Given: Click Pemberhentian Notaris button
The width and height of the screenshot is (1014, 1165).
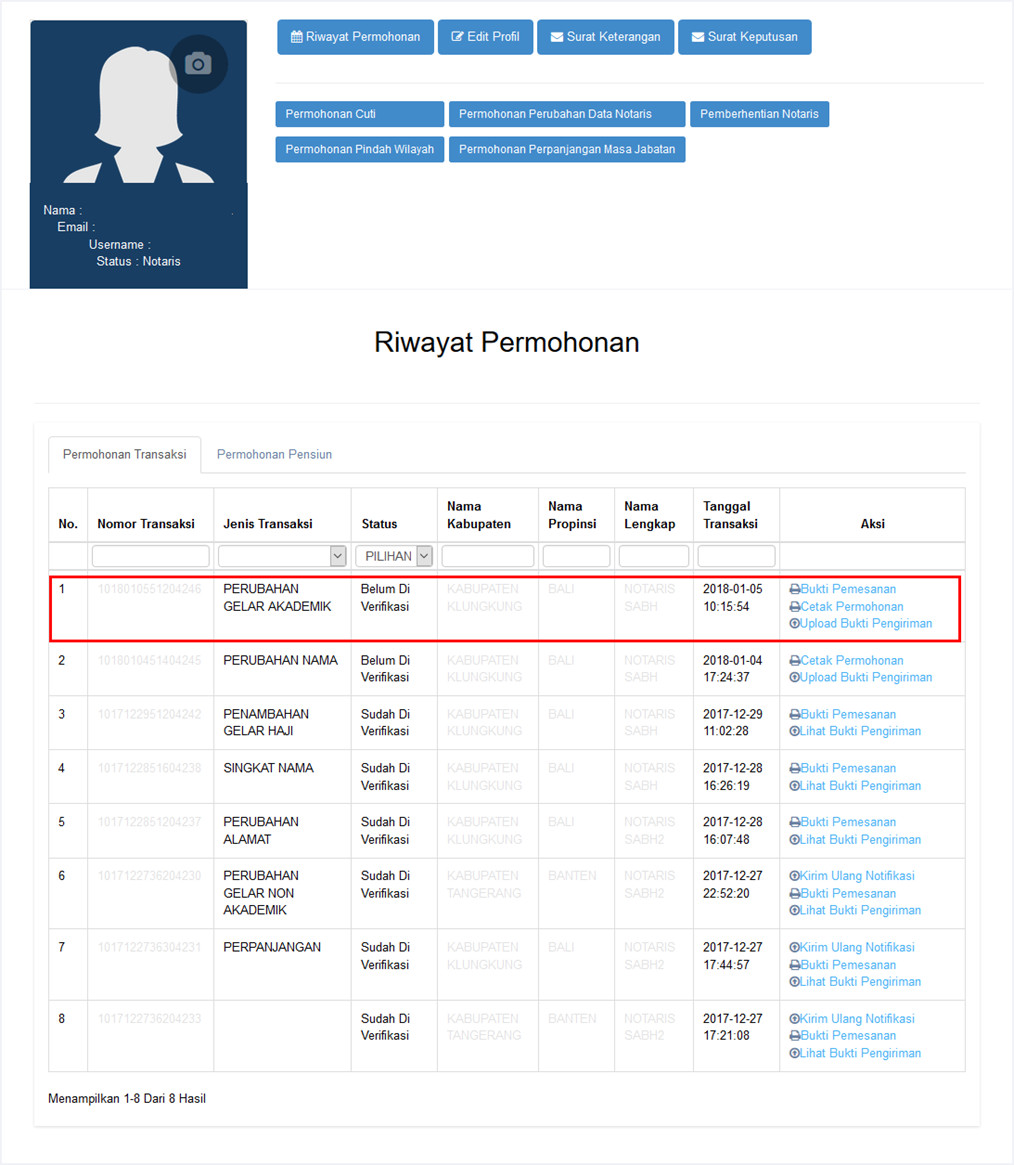Looking at the screenshot, I should coord(759,114).
